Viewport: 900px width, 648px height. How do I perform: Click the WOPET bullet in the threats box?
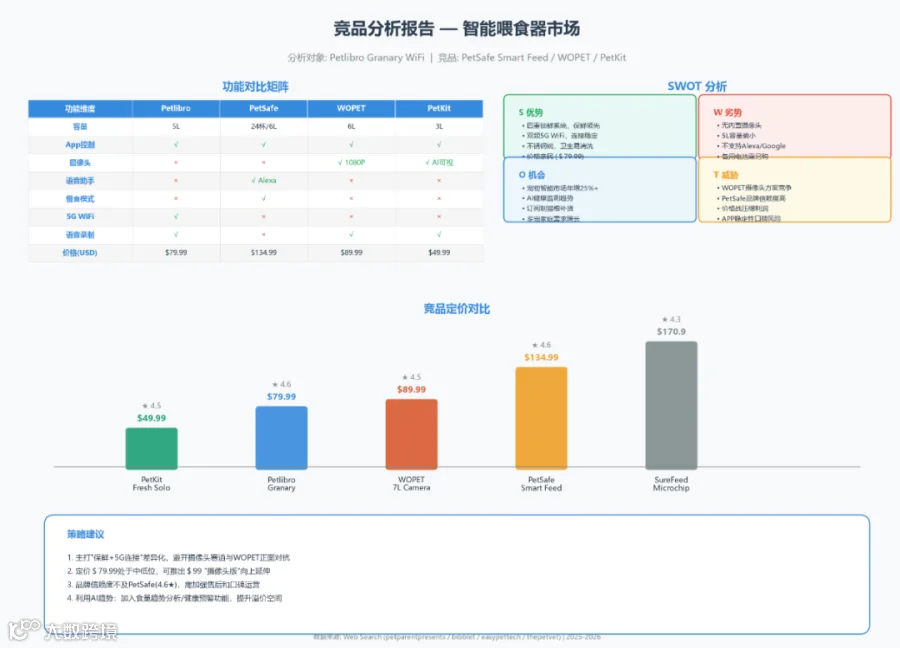pos(754,188)
